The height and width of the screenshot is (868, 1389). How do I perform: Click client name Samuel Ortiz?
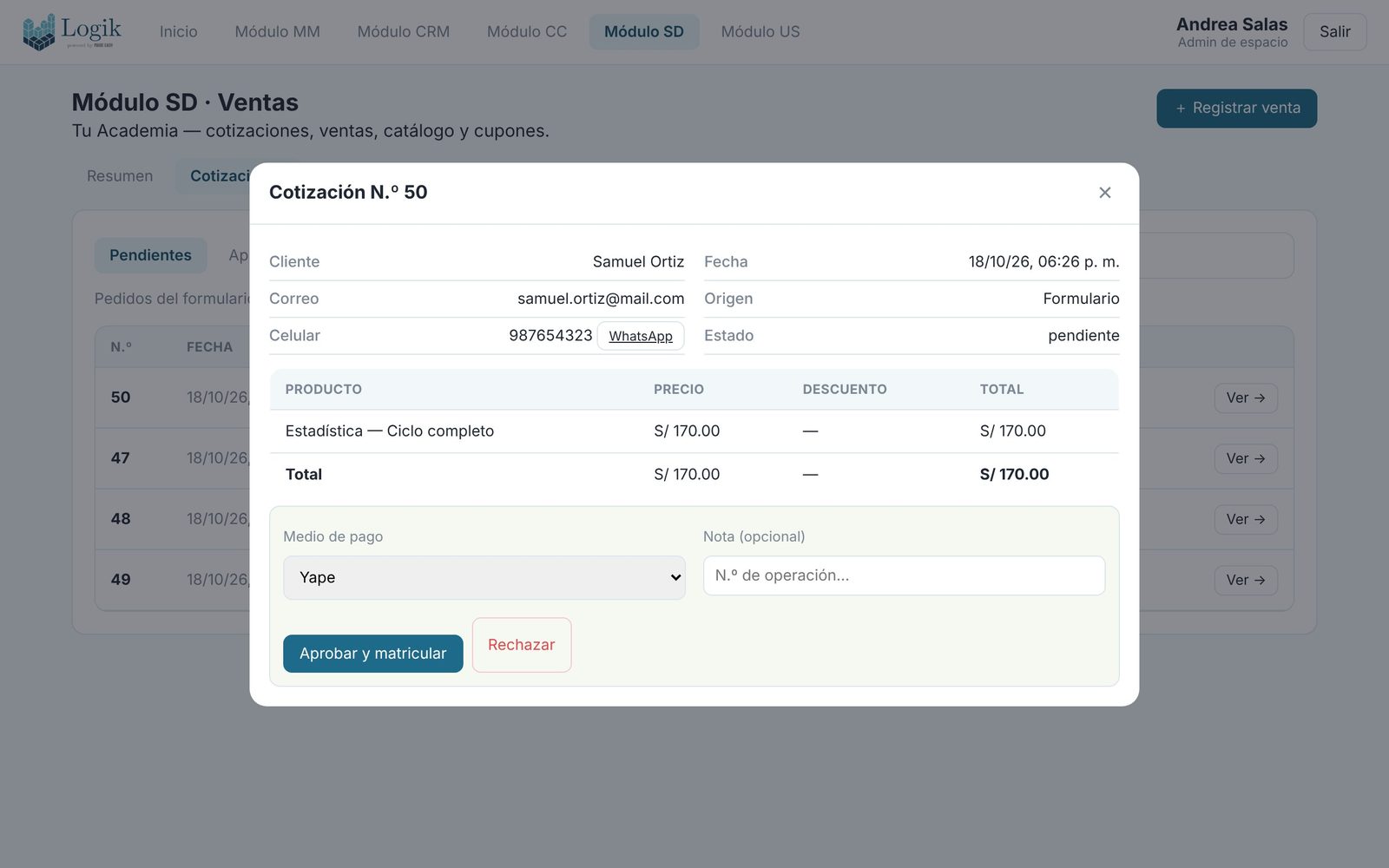(638, 262)
